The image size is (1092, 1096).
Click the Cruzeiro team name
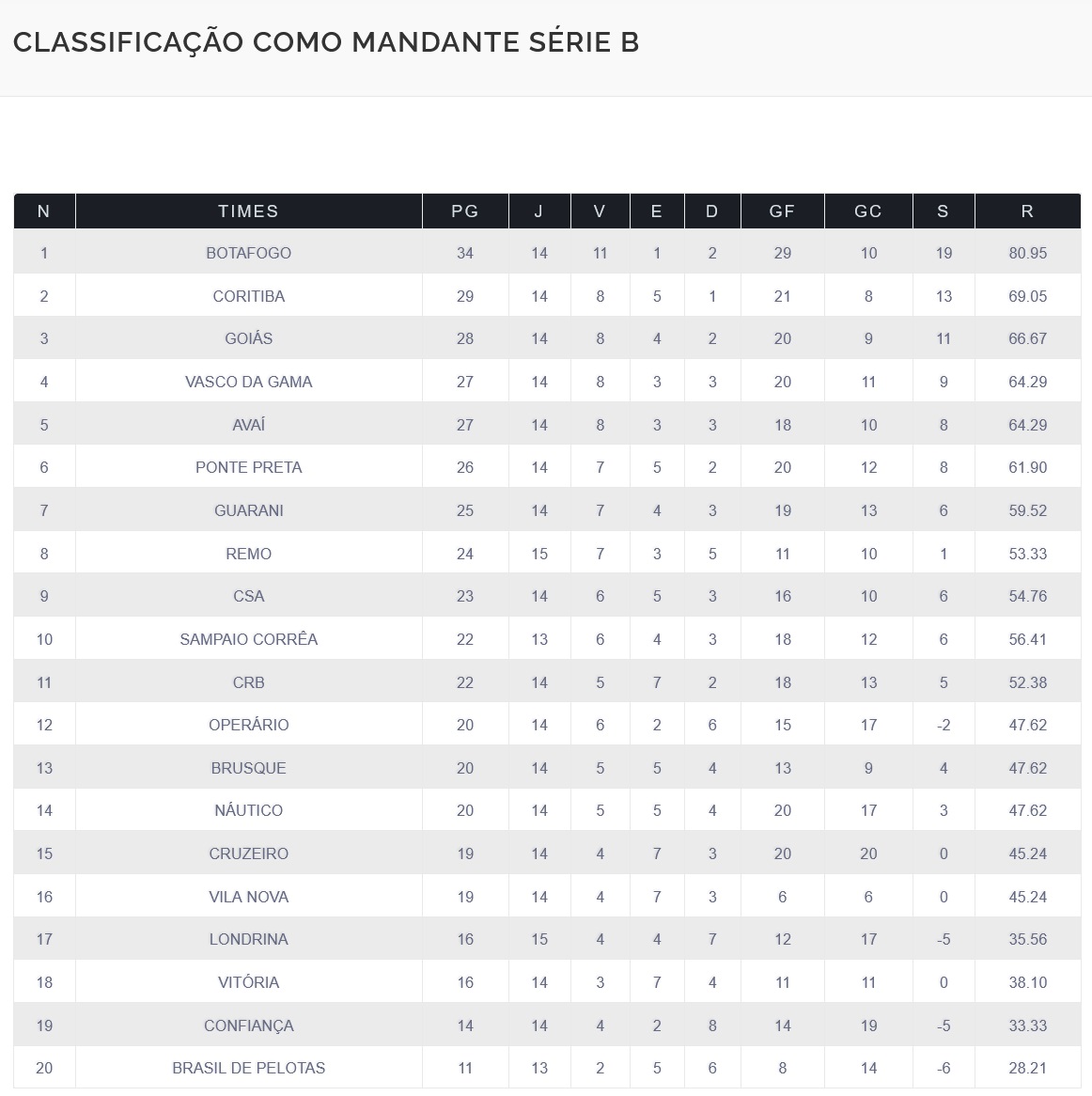pyautogui.click(x=248, y=853)
